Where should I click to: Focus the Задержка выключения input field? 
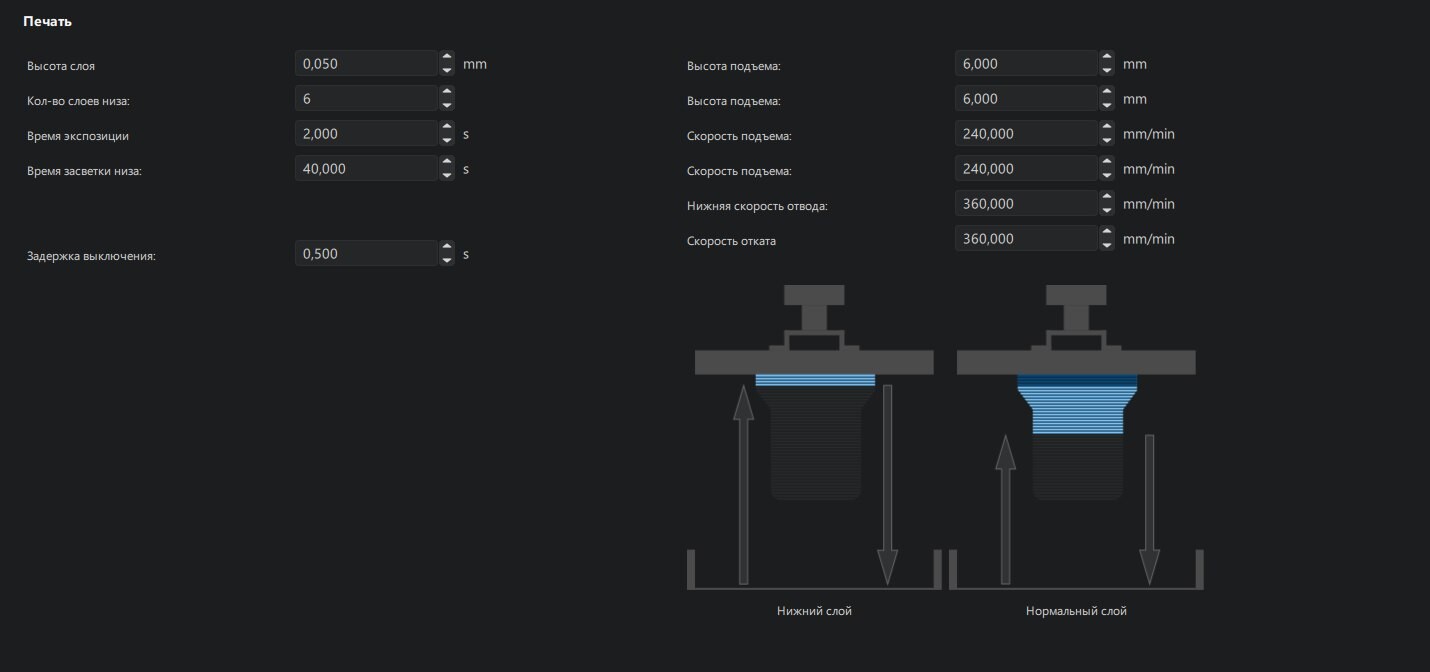[x=367, y=254]
